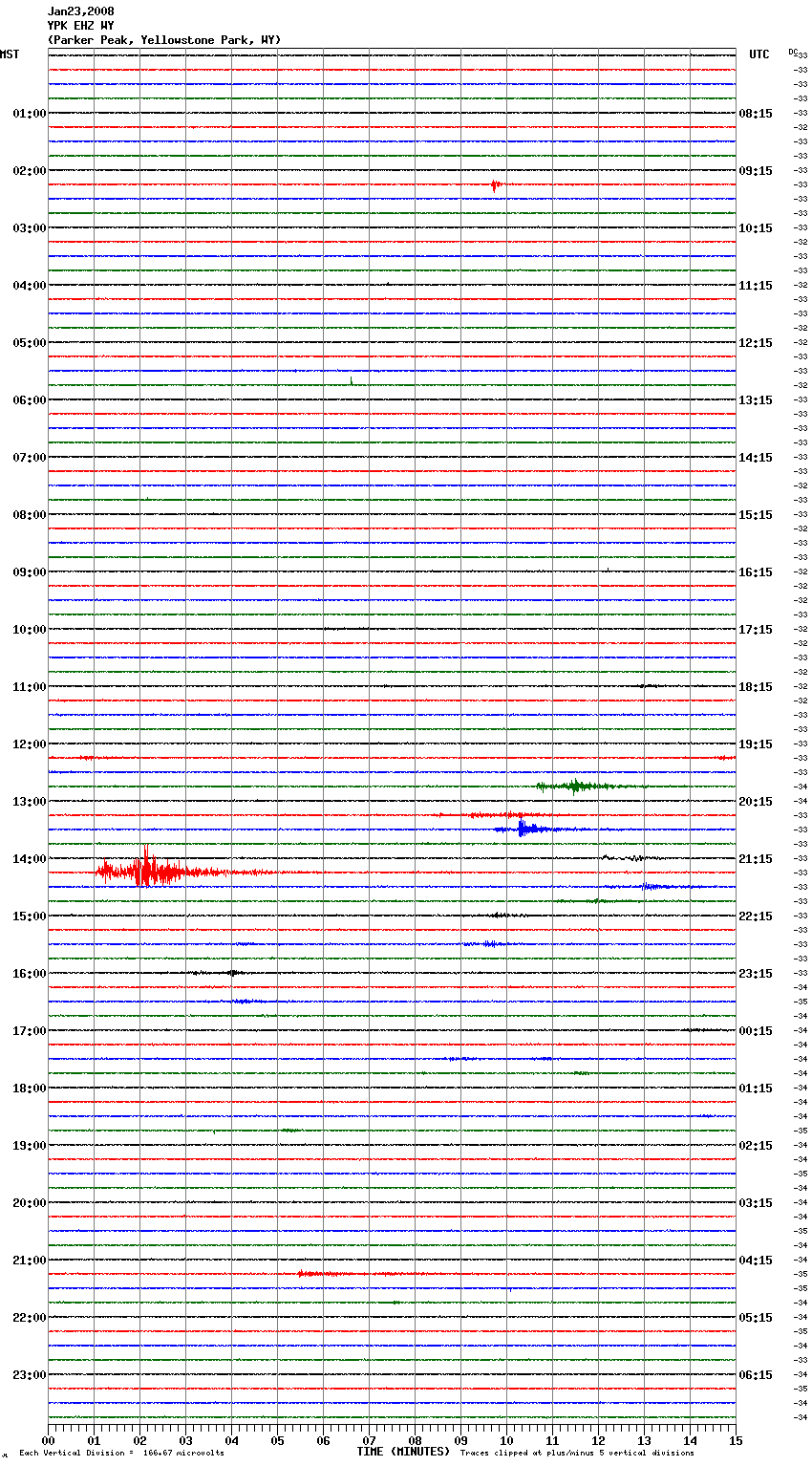The image size is (812, 1466).
Task: Click the 20:15 UTC time label
Action: click(x=756, y=802)
